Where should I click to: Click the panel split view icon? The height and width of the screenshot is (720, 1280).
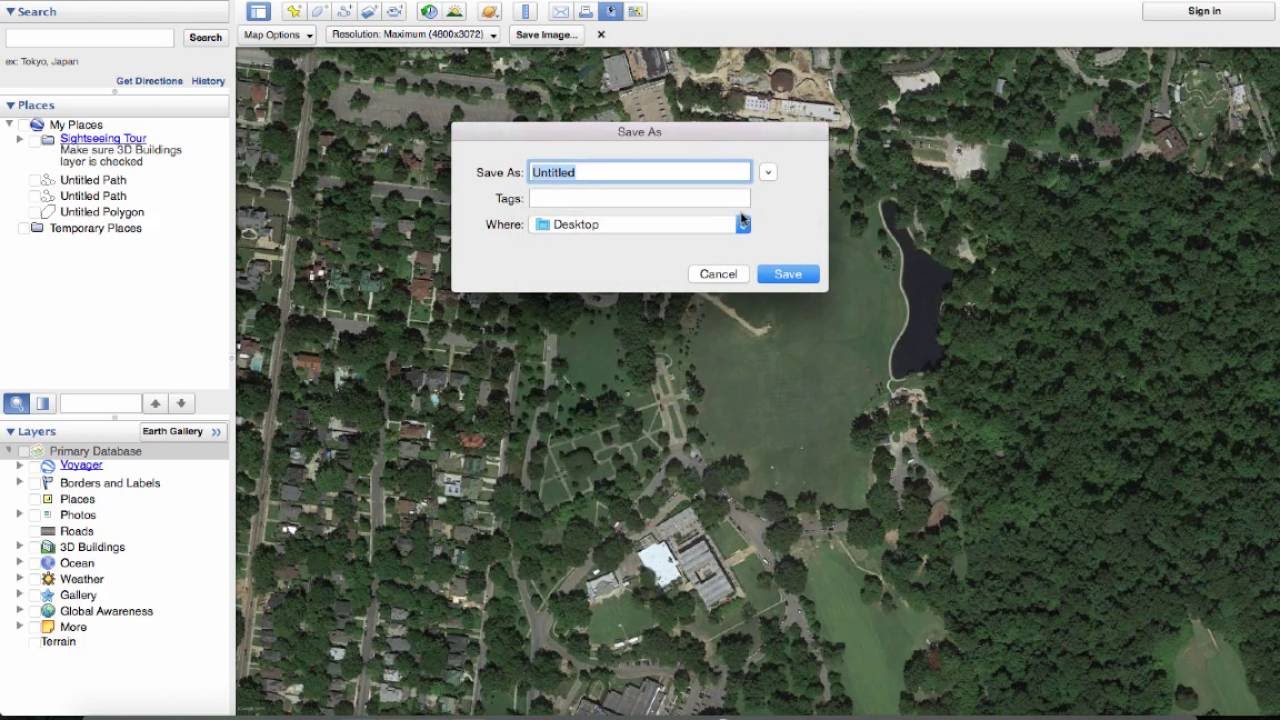coord(42,404)
